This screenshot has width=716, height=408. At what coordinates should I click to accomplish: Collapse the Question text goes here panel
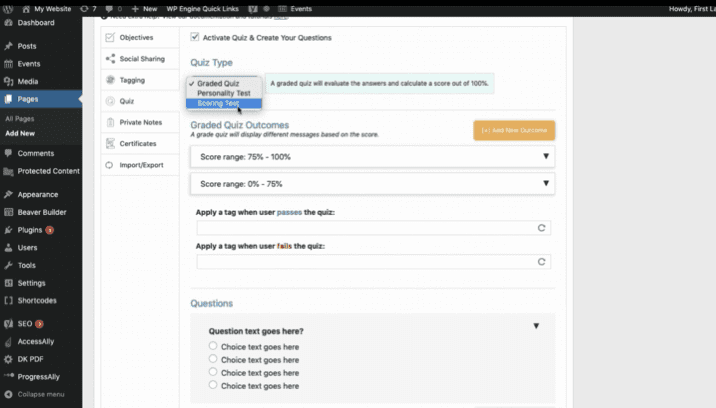click(x=536, y=326)
